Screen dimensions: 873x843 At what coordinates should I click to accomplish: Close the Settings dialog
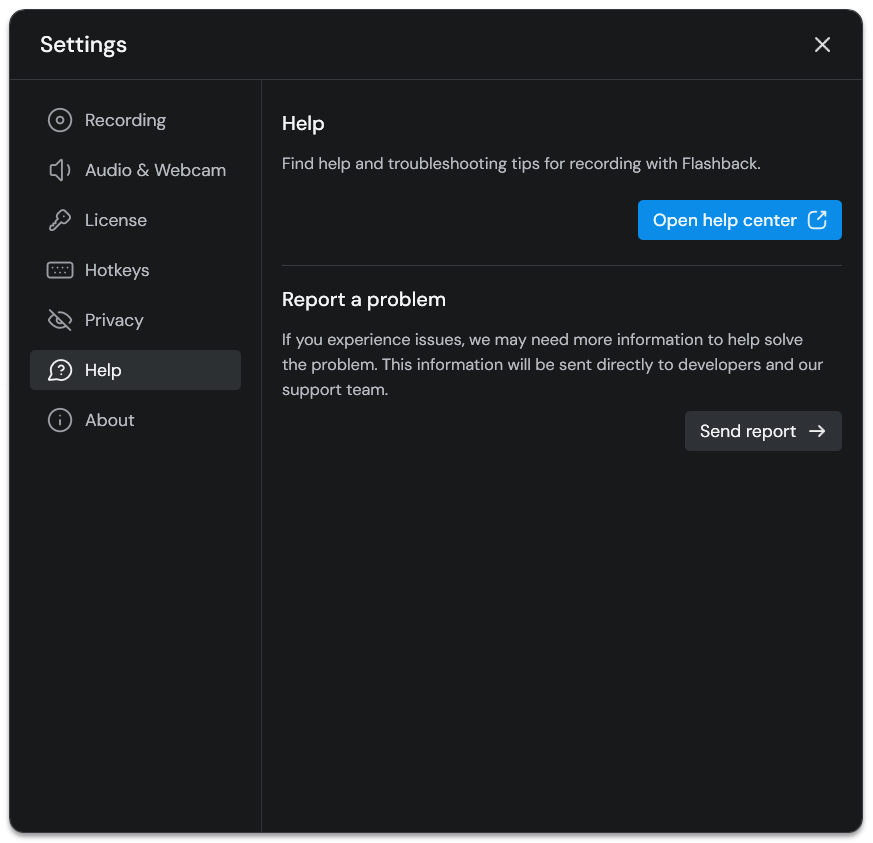(x=822, y=45)
